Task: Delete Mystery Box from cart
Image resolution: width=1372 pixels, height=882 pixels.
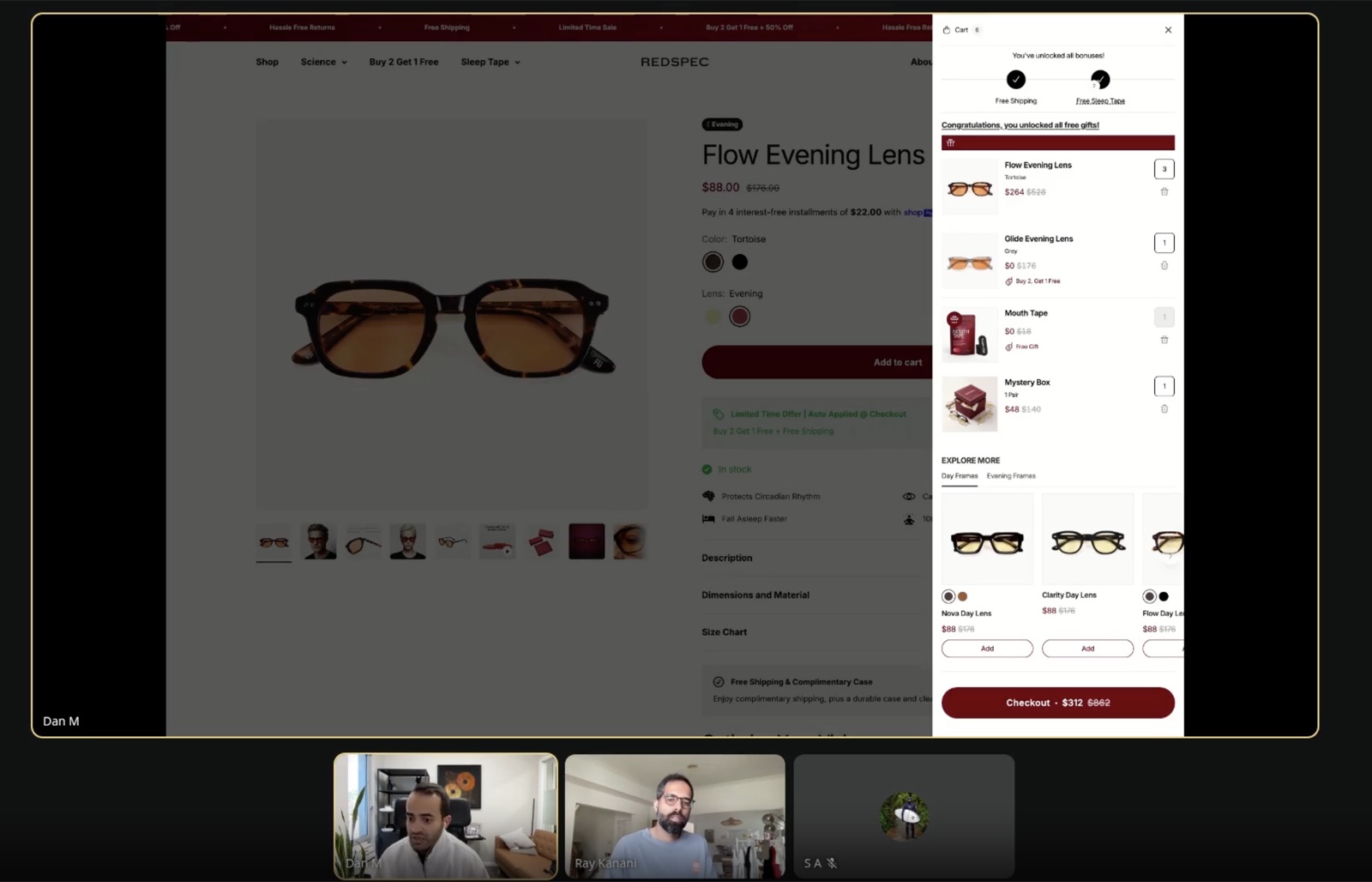Action: point(1164,408)
